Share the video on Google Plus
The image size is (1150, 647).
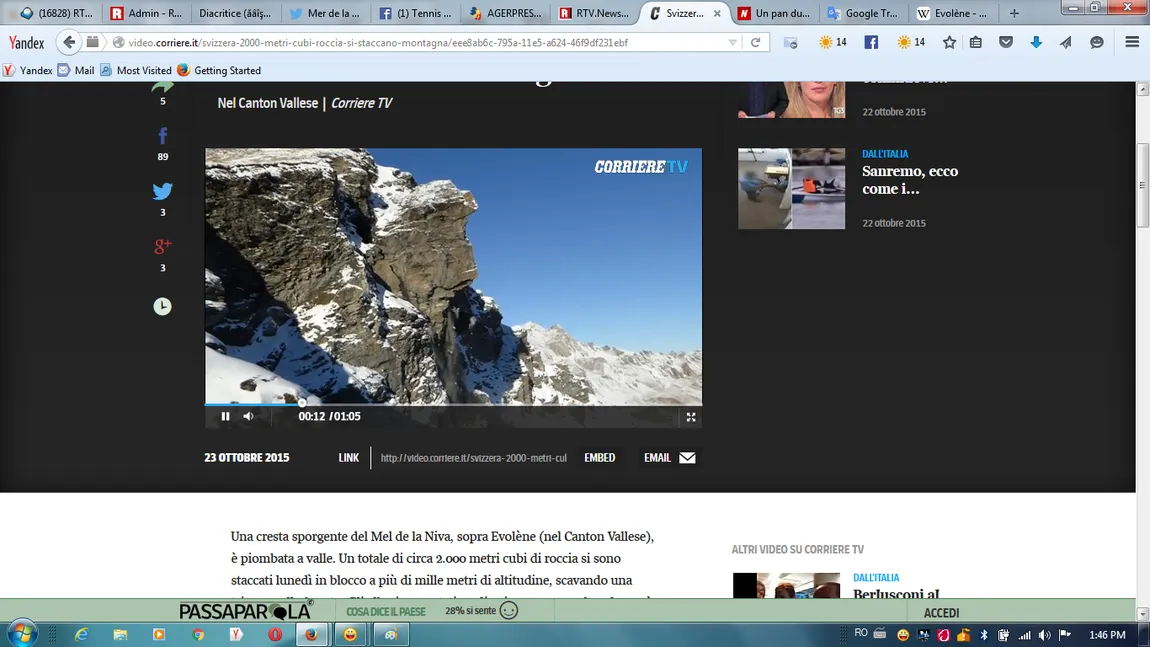point(163,246)
